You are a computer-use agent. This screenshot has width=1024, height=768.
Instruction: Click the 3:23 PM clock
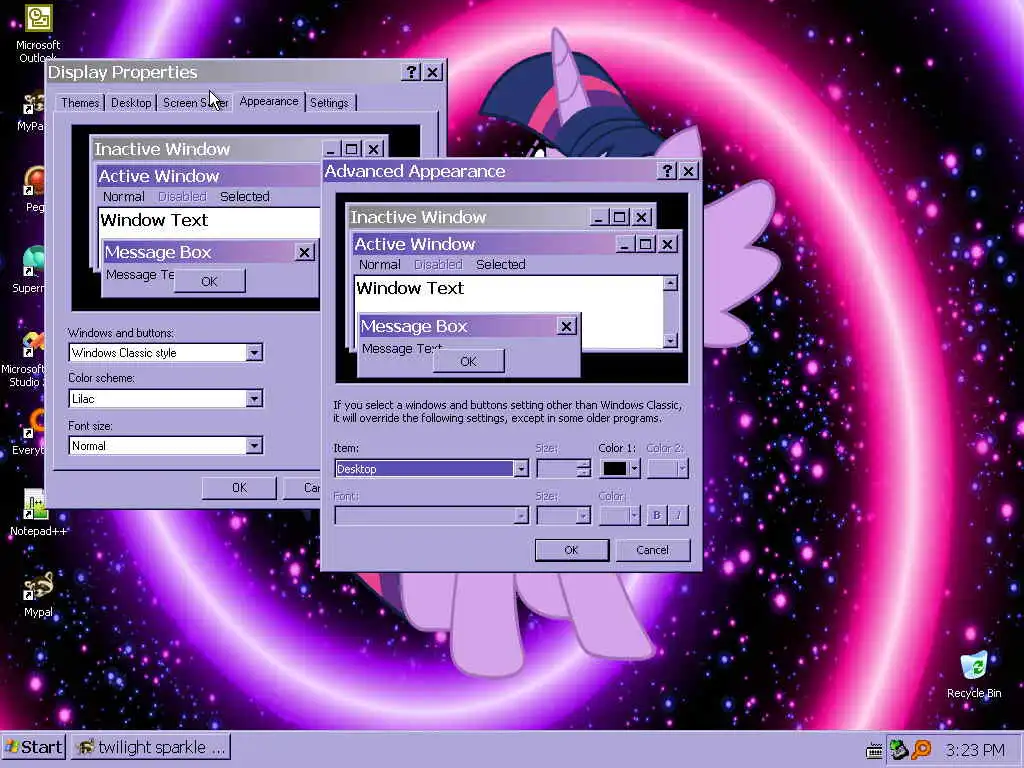974,750
